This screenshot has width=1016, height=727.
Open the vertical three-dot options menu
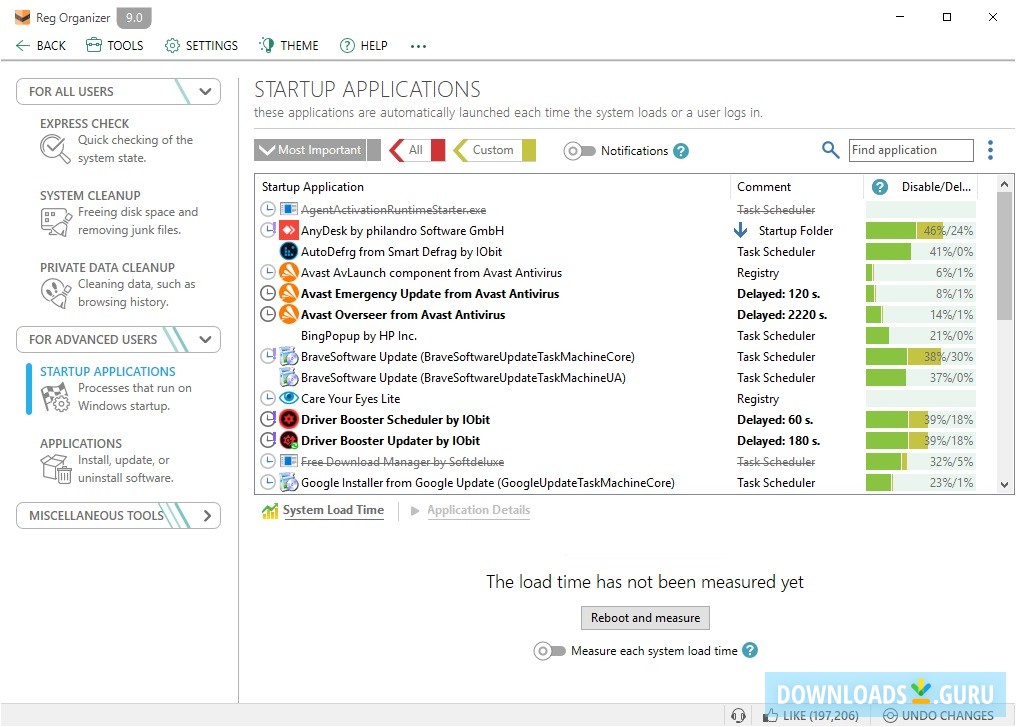coord(990,150)
